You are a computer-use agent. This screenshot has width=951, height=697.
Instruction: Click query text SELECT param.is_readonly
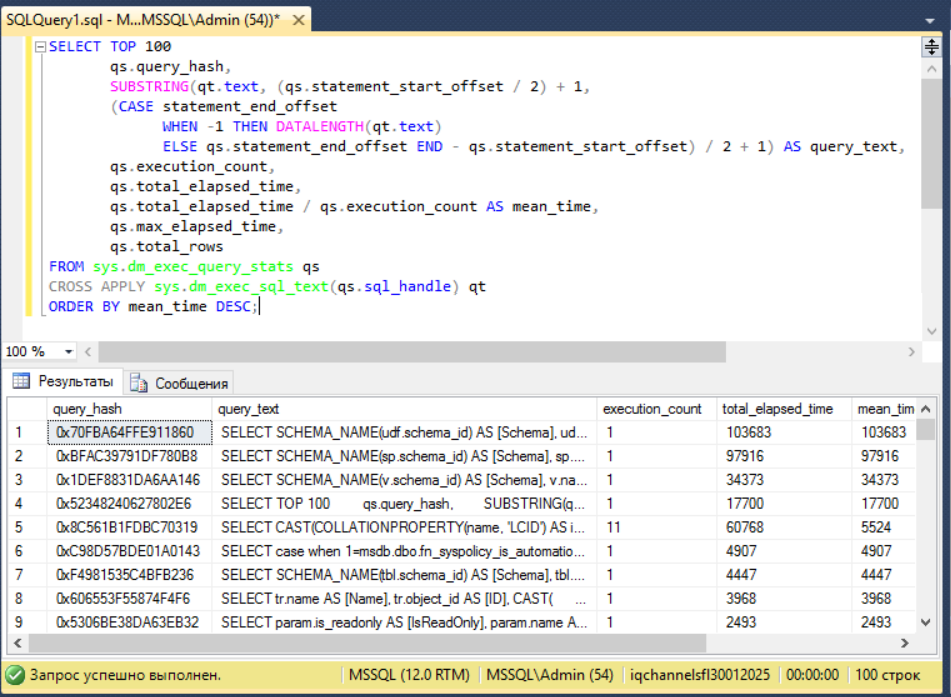pos(405,622)
